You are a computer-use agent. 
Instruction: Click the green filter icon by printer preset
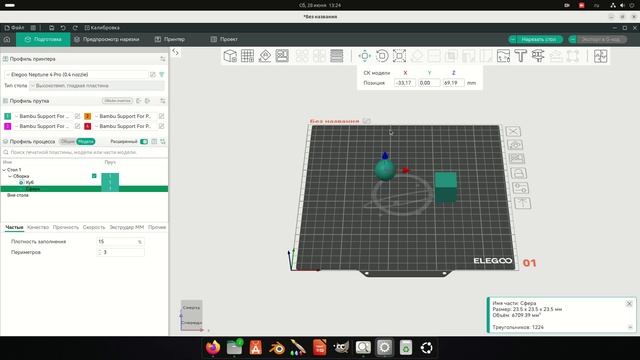162,75
